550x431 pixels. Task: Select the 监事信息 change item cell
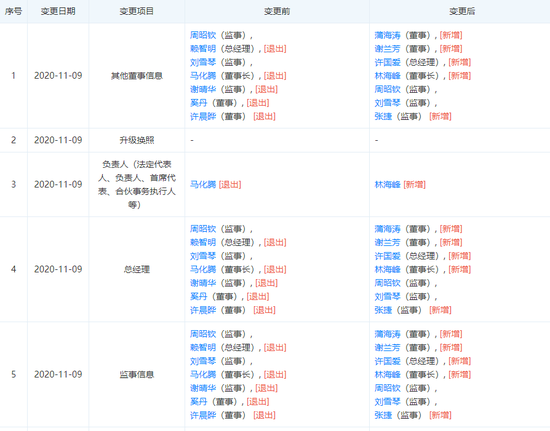[136, 375]
